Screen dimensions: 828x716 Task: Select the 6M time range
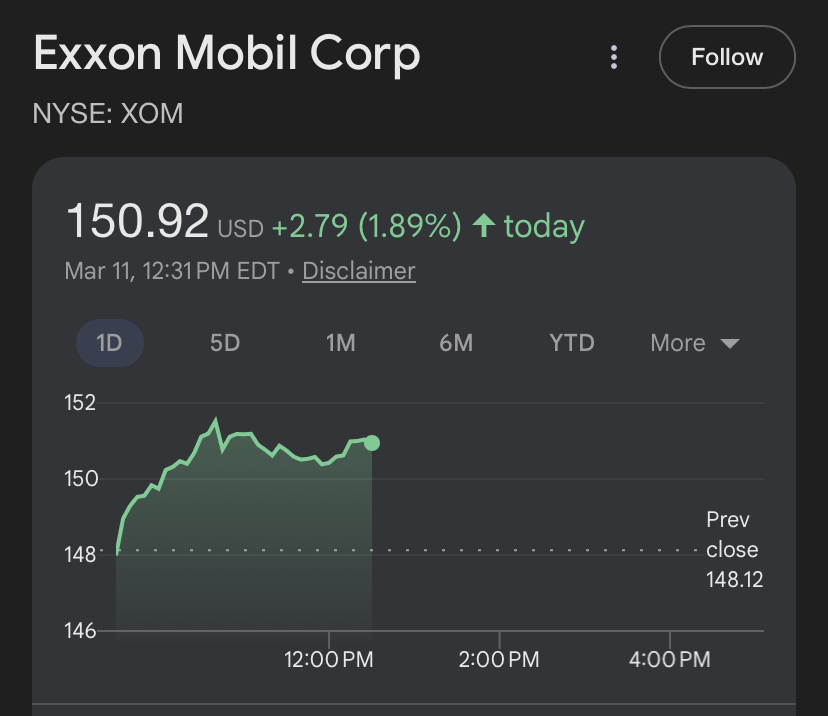(456, 343)
